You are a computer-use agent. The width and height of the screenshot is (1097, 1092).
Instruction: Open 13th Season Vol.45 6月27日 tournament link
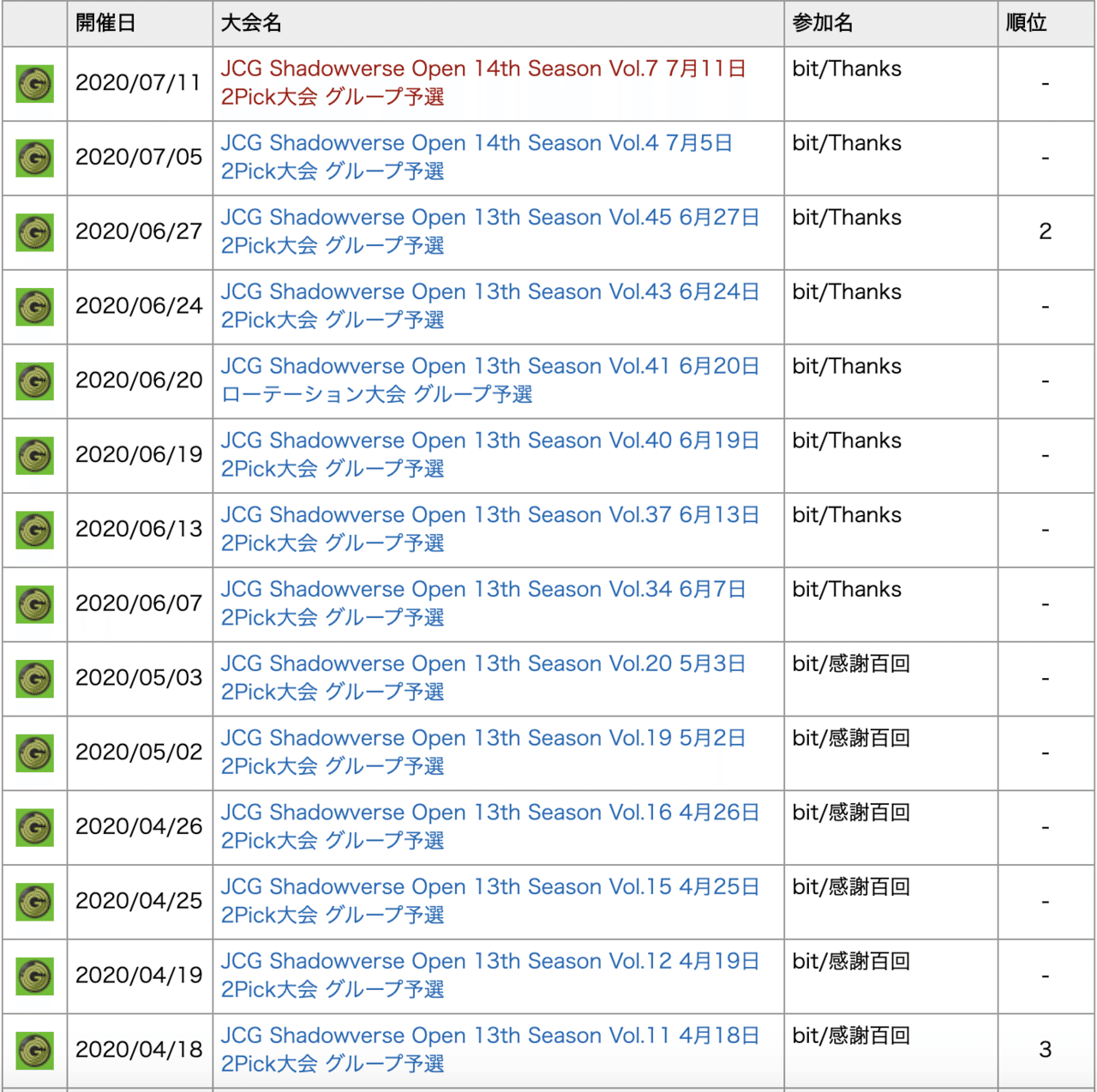pyautogui.click(x=490, y=231)
